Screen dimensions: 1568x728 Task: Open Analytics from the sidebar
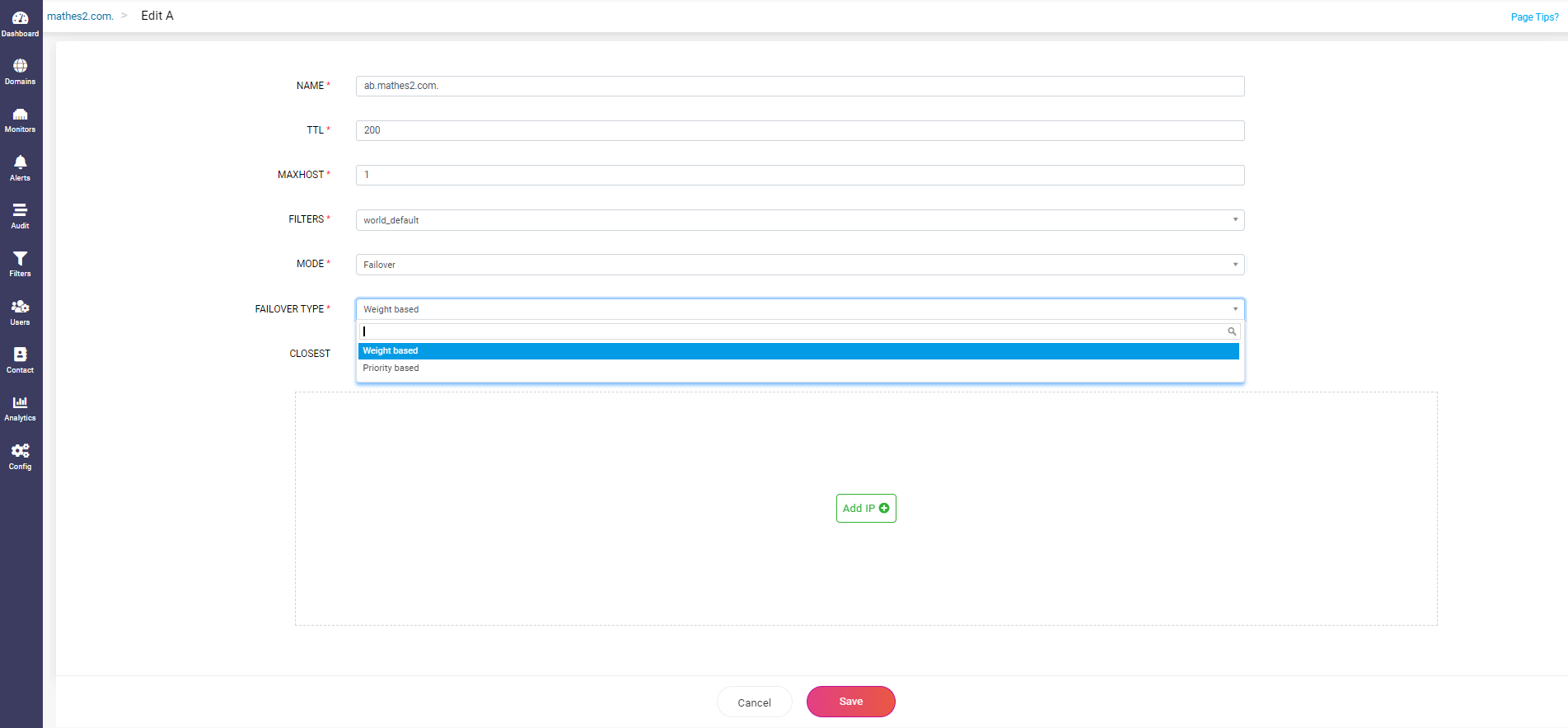(x=21, y=408)
